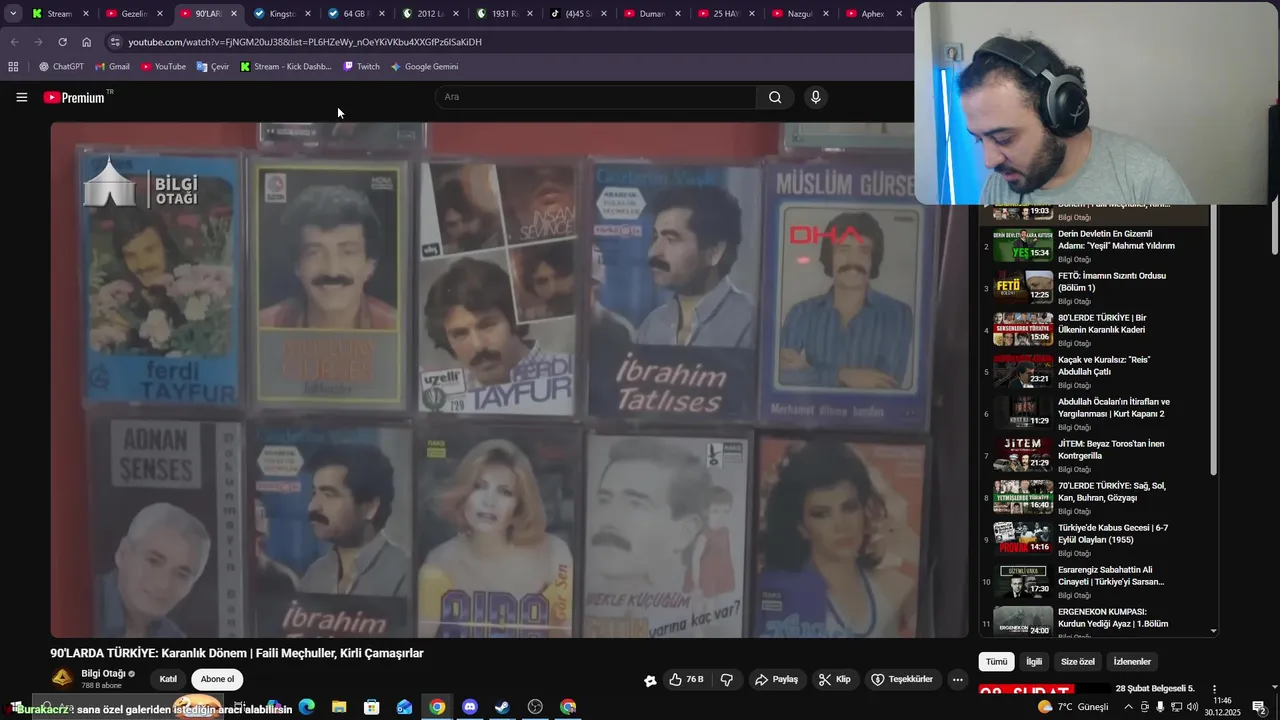Click in the Ara search field
Image resolution: width=1280 pixels, height=720 pixels.
596,97
